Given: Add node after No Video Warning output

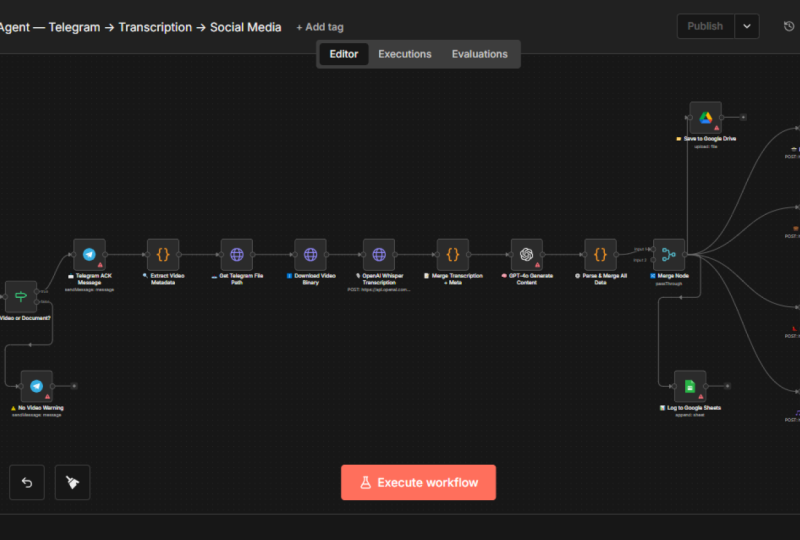Looking at the screenshot, I should [74, 386].
